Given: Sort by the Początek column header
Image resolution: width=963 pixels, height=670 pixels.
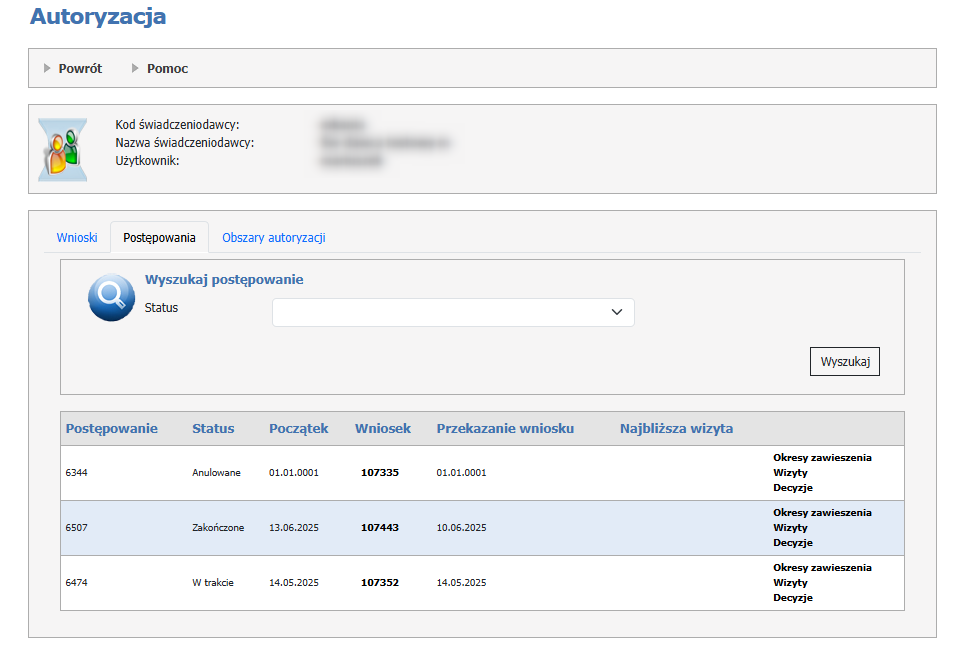Looking at the screenshot, I should (298, 429).
